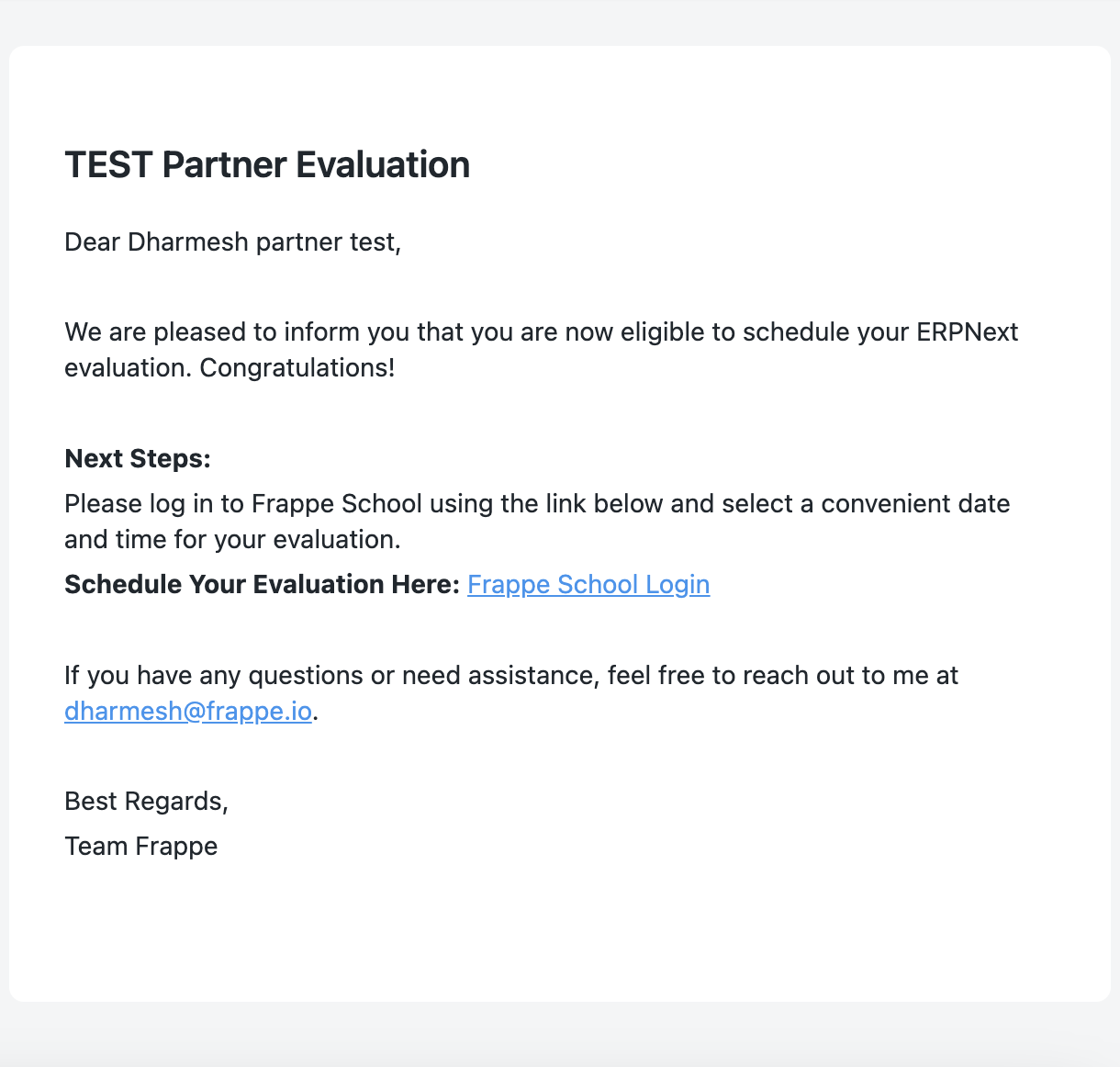Viewport: 1120px width, 1067px height.
Task: Click the word Partner in the heading
Action: (x=224, y=165)
